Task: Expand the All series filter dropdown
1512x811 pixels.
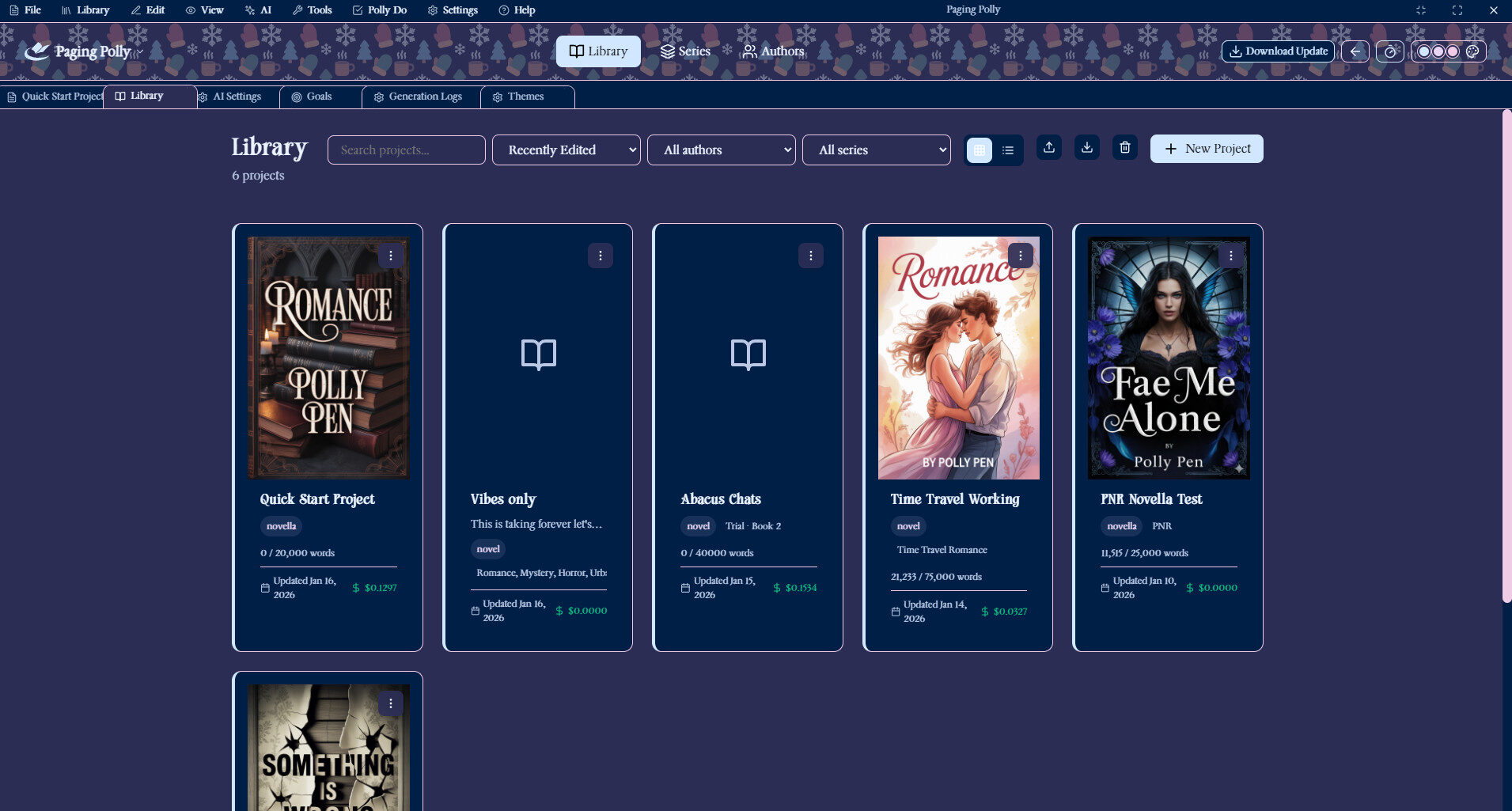Action: [x=876, y=150]
